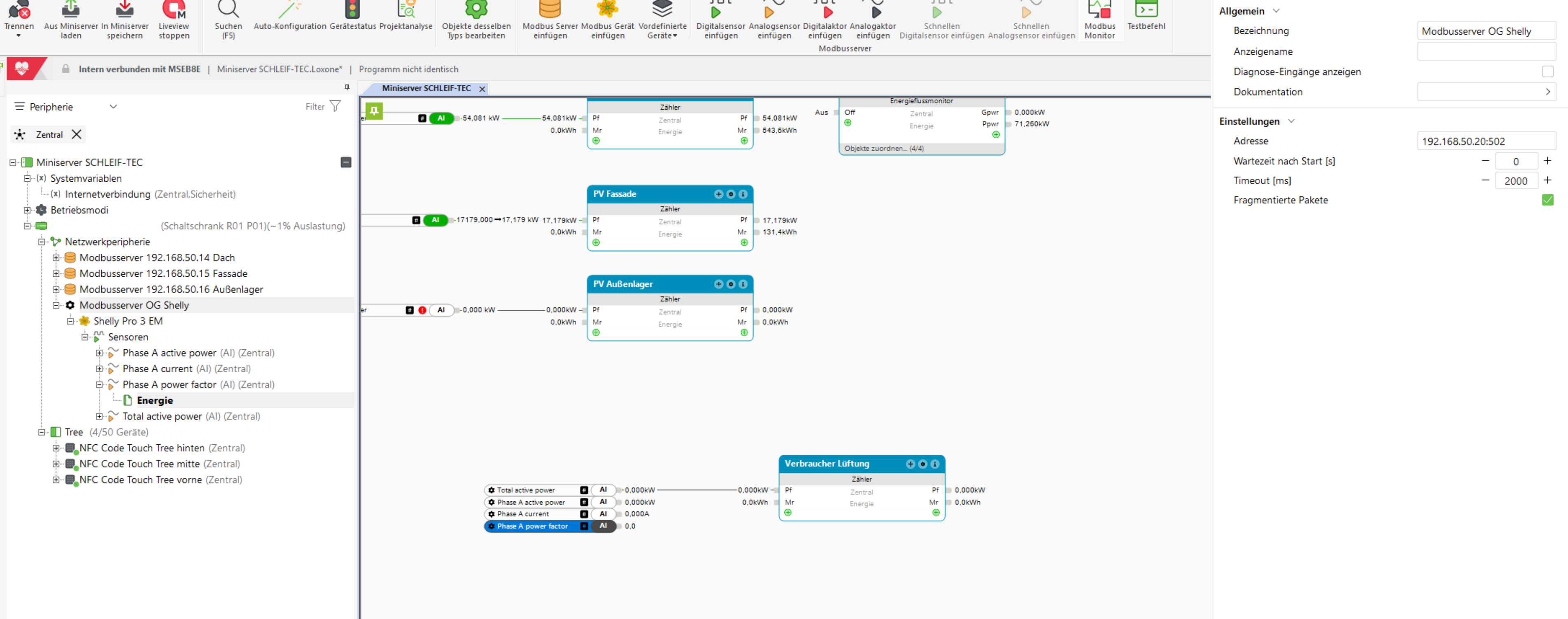Select Total active power tree item
The image size is (1568, 619).
point(162,416)
